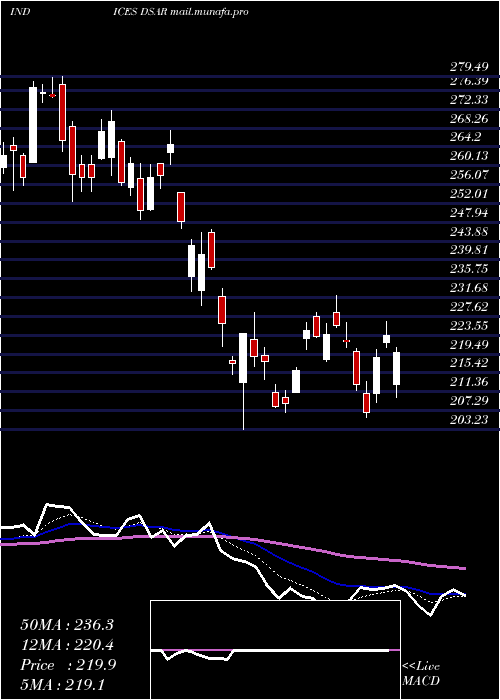This screenshot has height=700, width=500.
Task: Click the mail.munafa.pro title text
Action: 209,12
